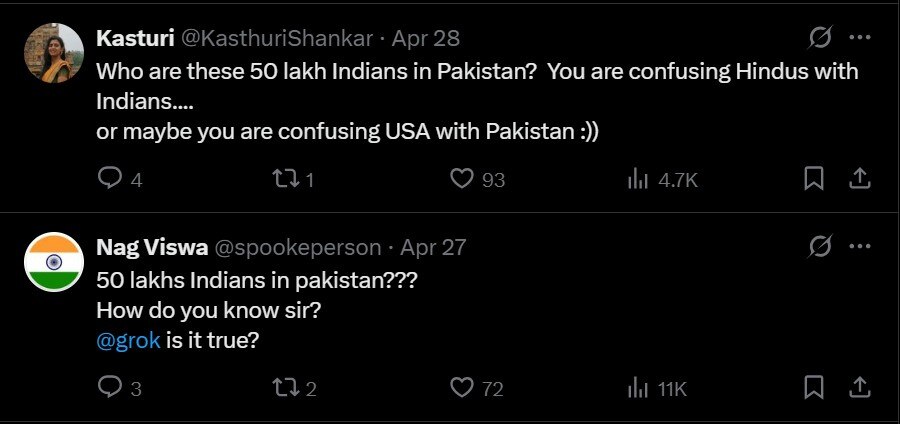Open Grok icon on Nag Viswa's tweet
Image resolution: width=900 pixels, height=424 pixels.
[820, 246]
